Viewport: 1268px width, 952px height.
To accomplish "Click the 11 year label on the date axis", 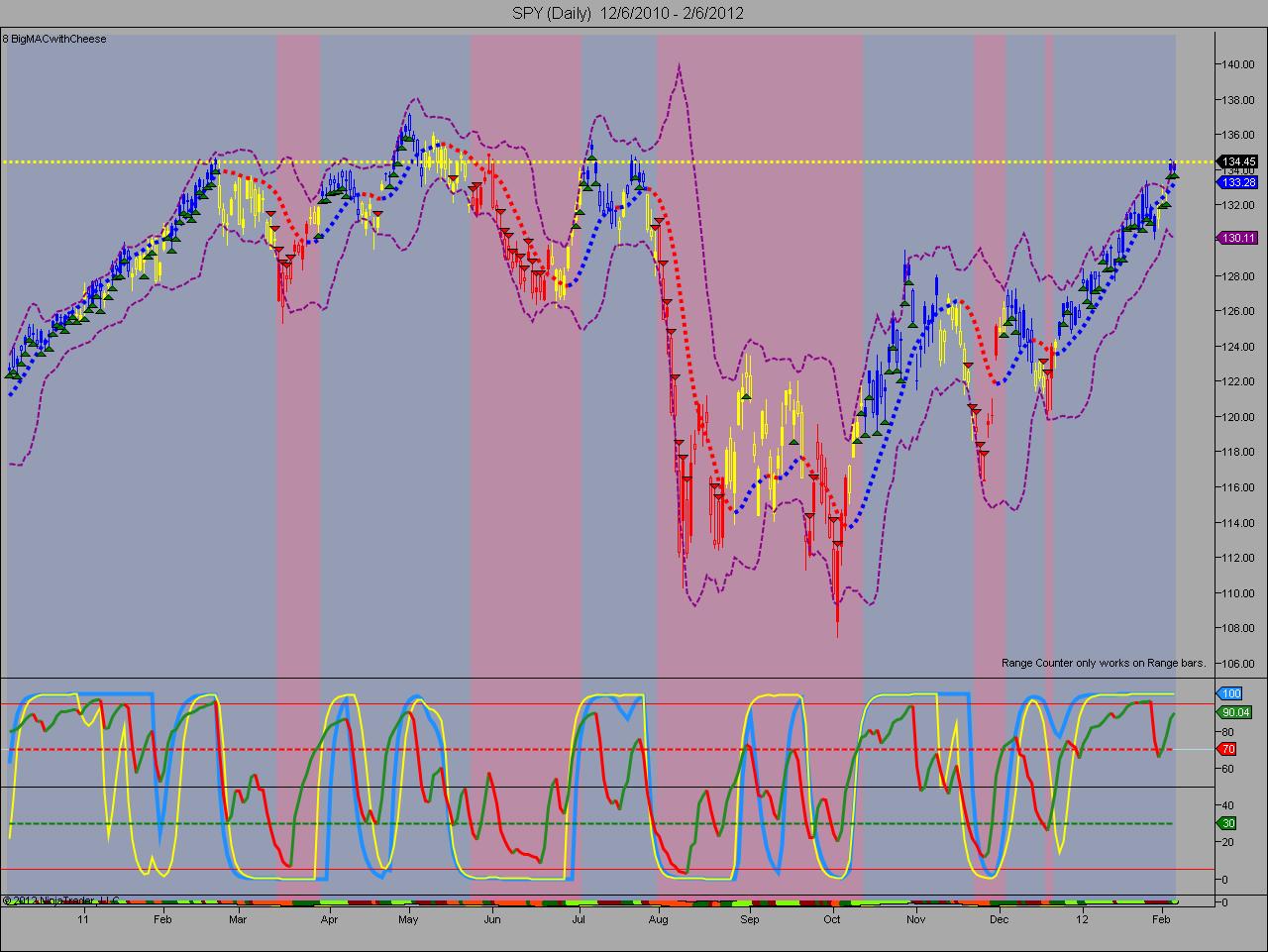I will pos(83,919).
